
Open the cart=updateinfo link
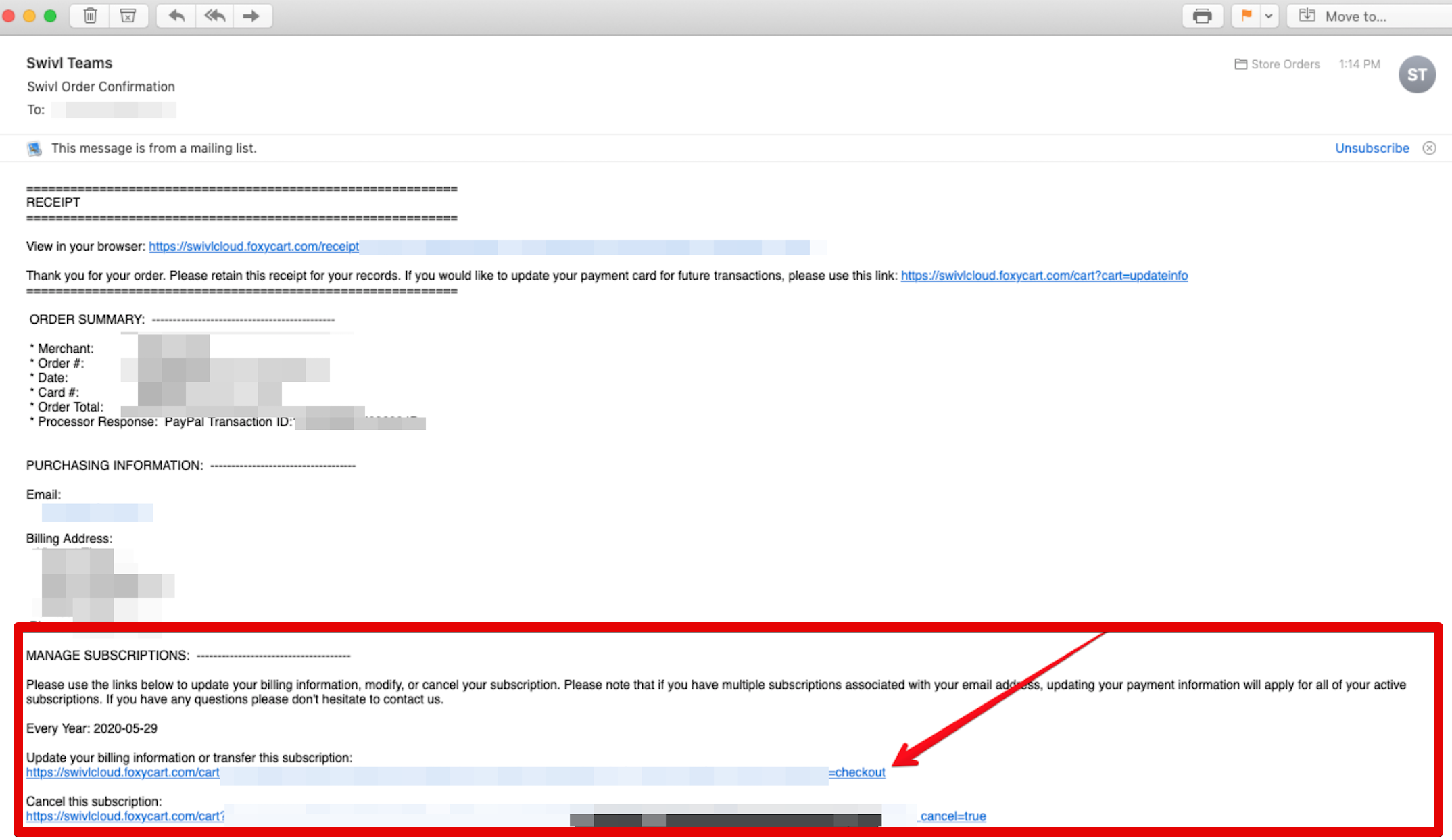(x=1044, y=276)
